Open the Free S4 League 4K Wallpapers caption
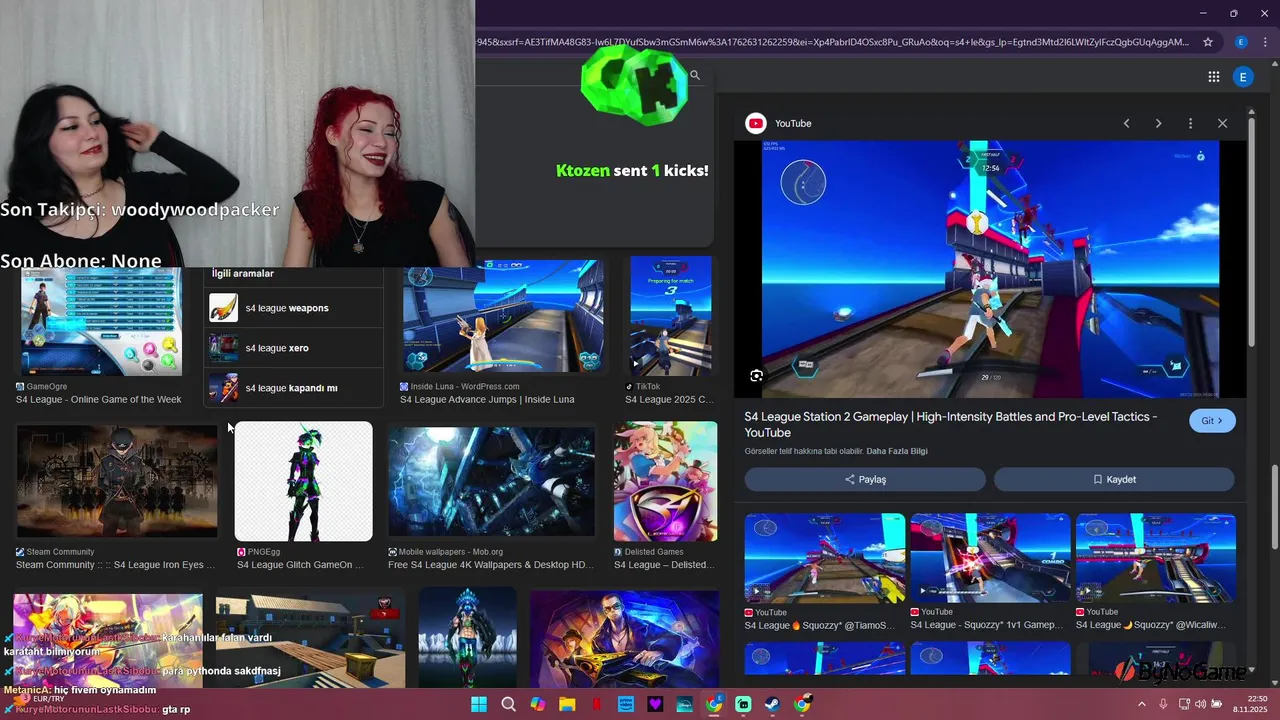The width and height of the screenshot is (1280, 720). [491, 565]
